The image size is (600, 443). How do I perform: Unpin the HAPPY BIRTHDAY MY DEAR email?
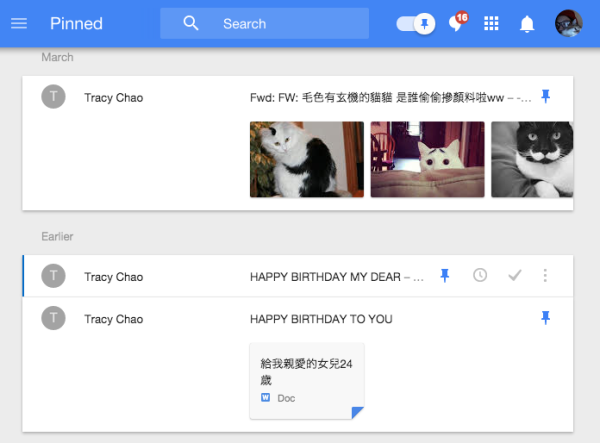point(445,276)
